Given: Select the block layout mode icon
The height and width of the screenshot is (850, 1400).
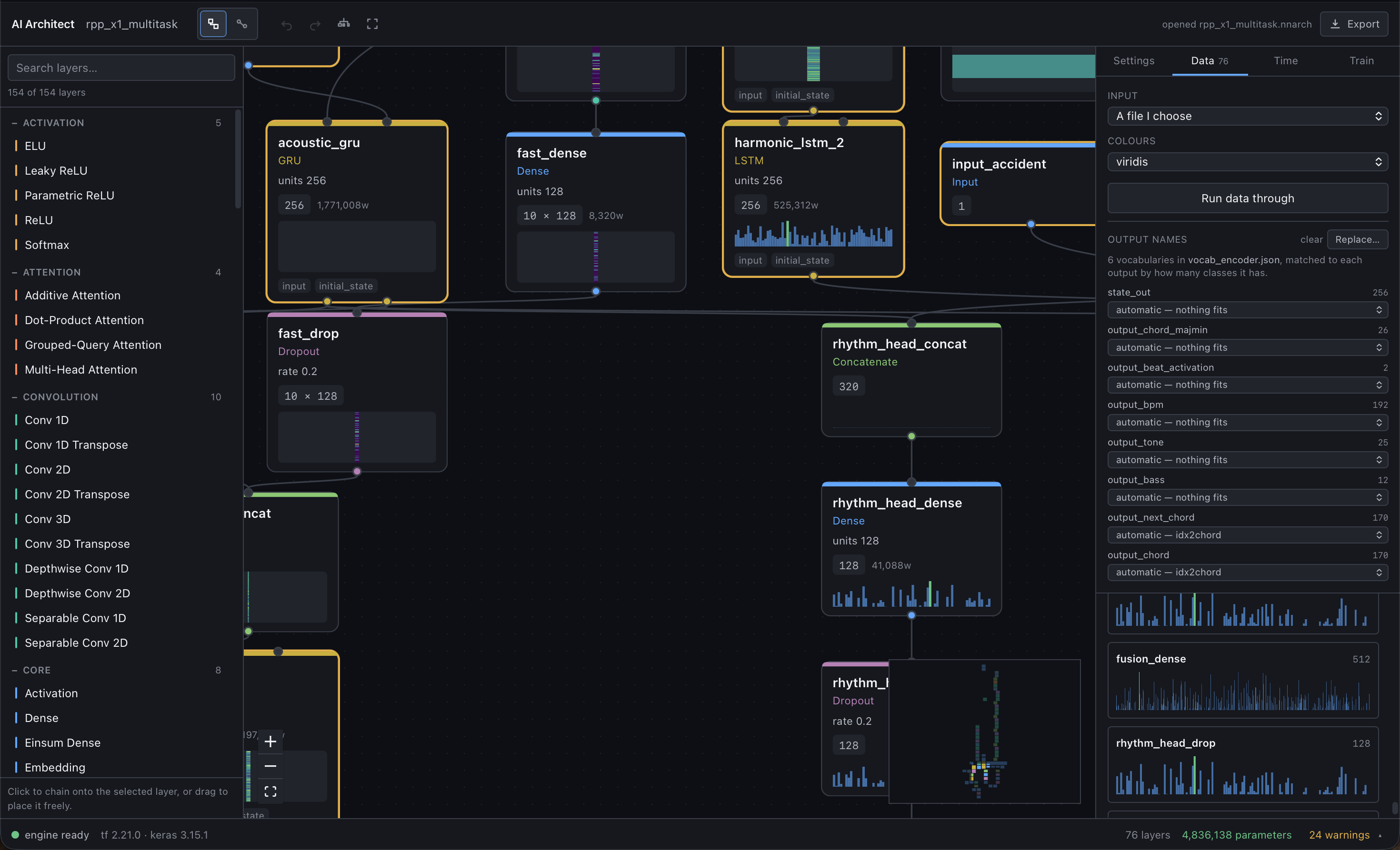Looking at the screenshot, I should [213, 24].
